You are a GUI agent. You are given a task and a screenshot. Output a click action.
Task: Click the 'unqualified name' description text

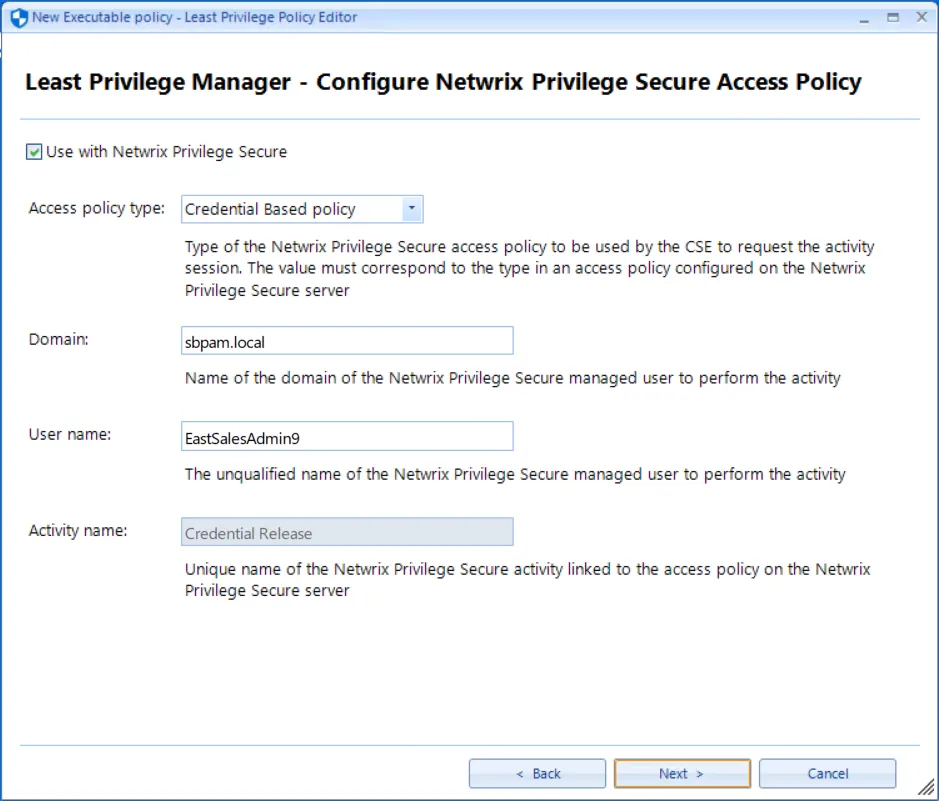tap(515, 475)
